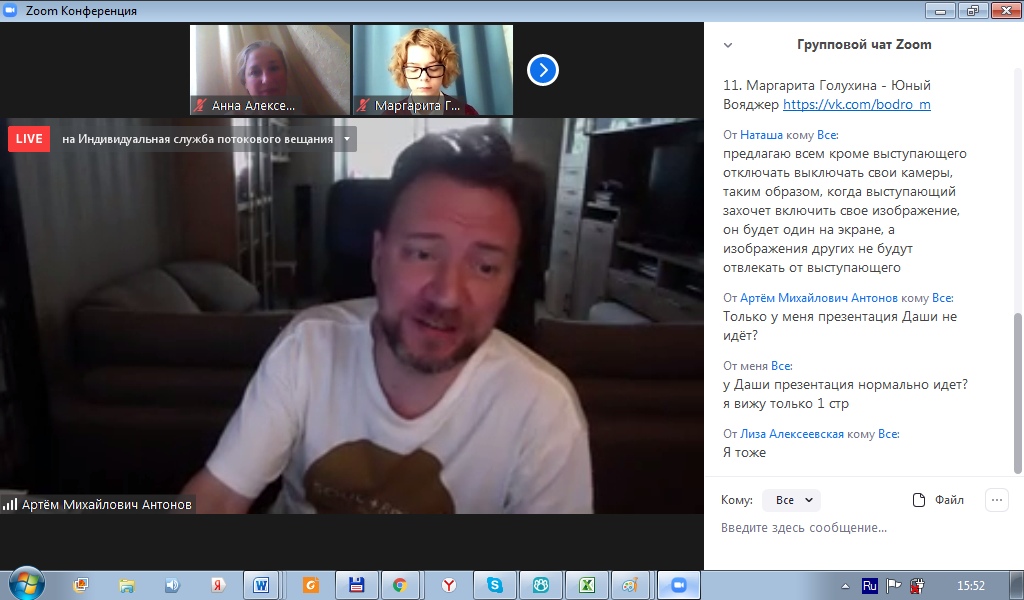Open the teal paw app on taskbar
Image resolution: width=1024 pixels, height=600 pixels.
(x=540, y=585)
